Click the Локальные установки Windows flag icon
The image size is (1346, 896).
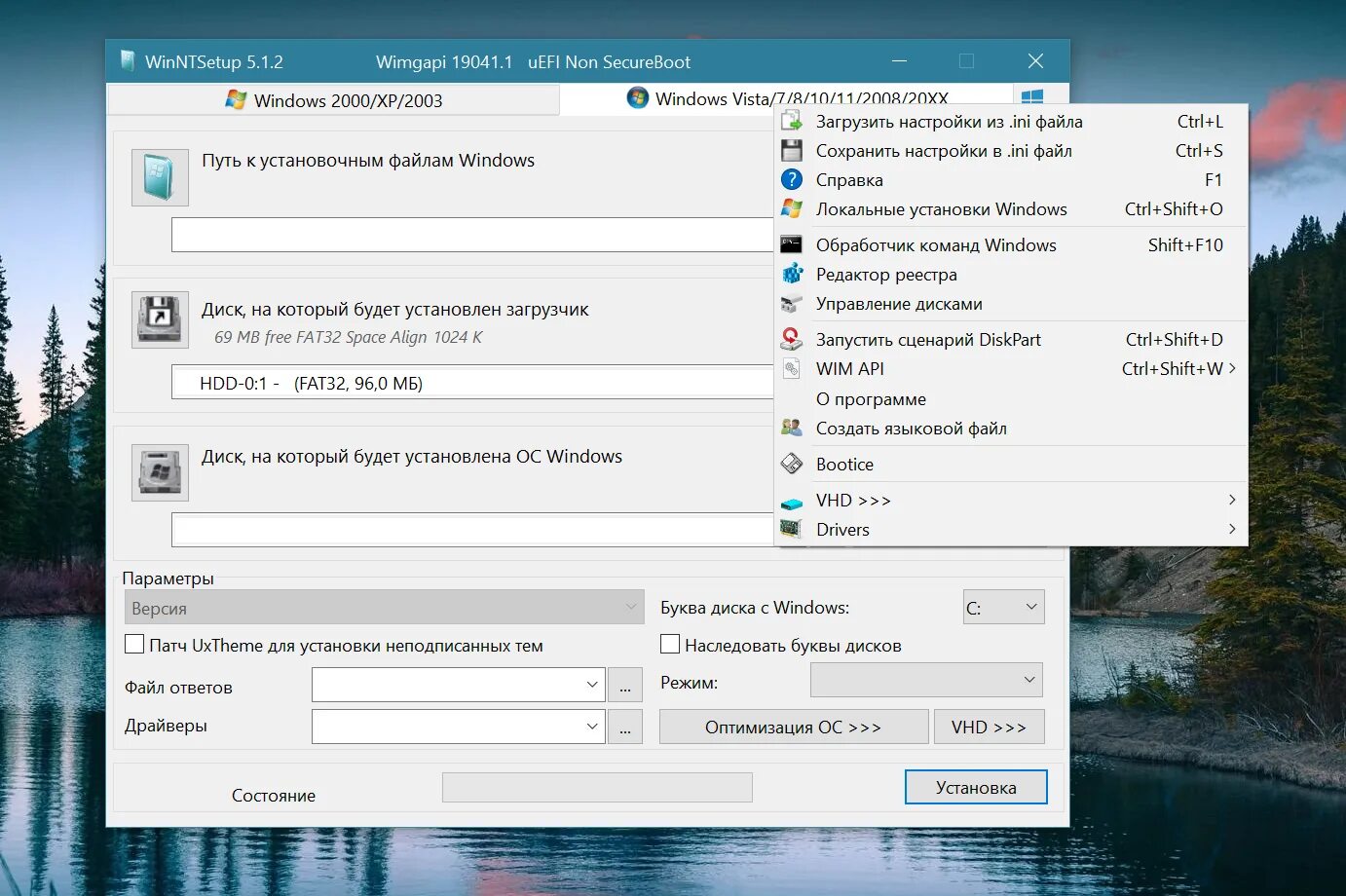click(x=792, y=209)
